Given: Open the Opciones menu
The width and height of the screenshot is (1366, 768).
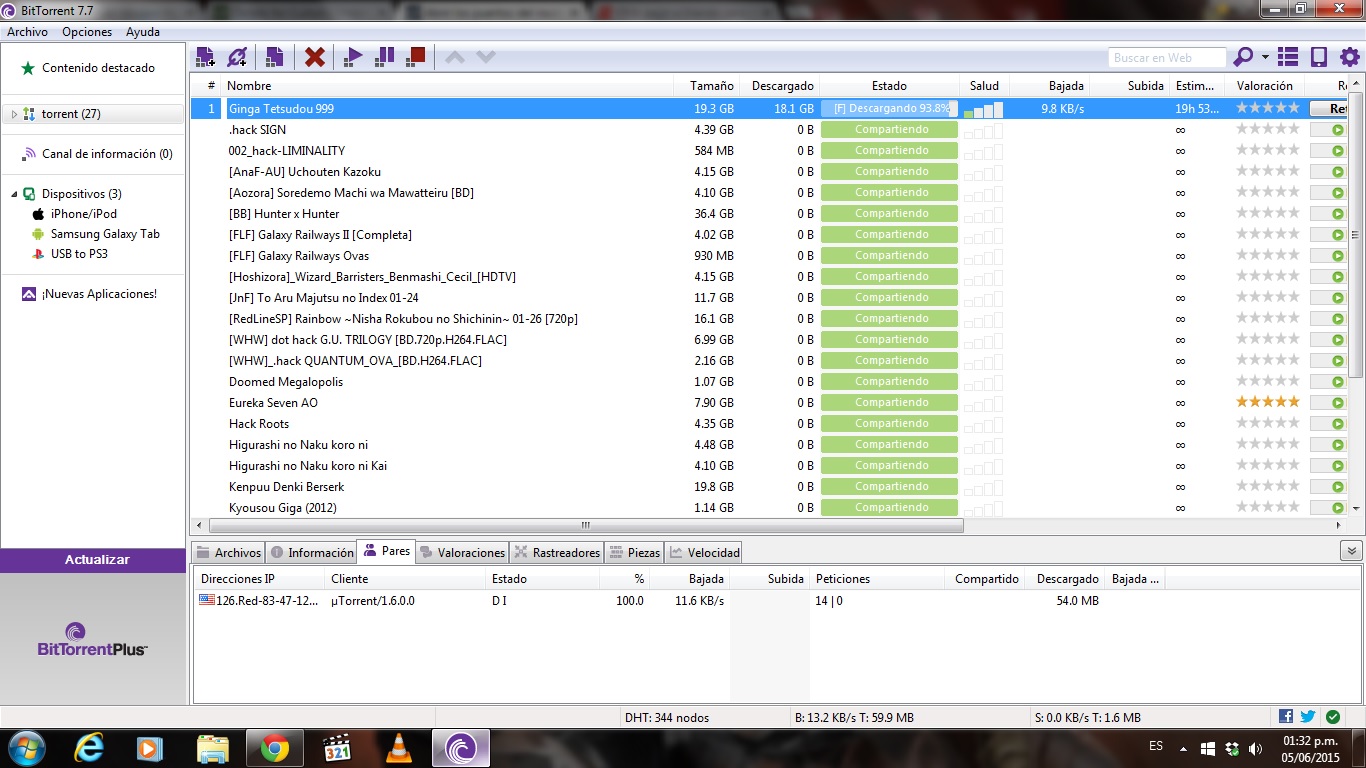Looking at the screenshot, I should coord(87,32).
